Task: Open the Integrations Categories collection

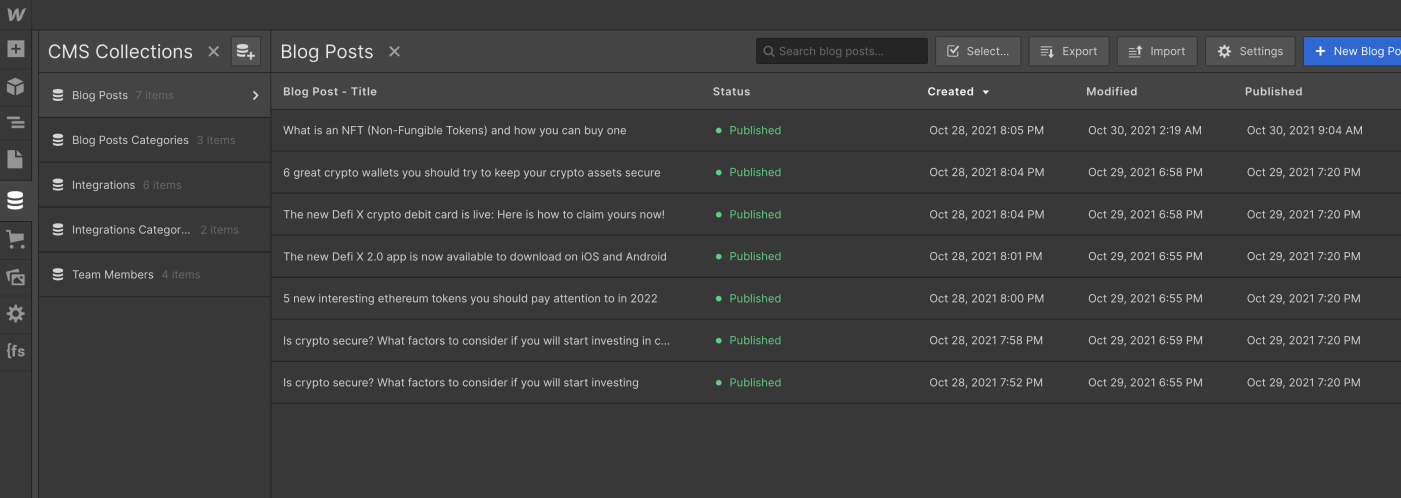Action: (155, 230)
